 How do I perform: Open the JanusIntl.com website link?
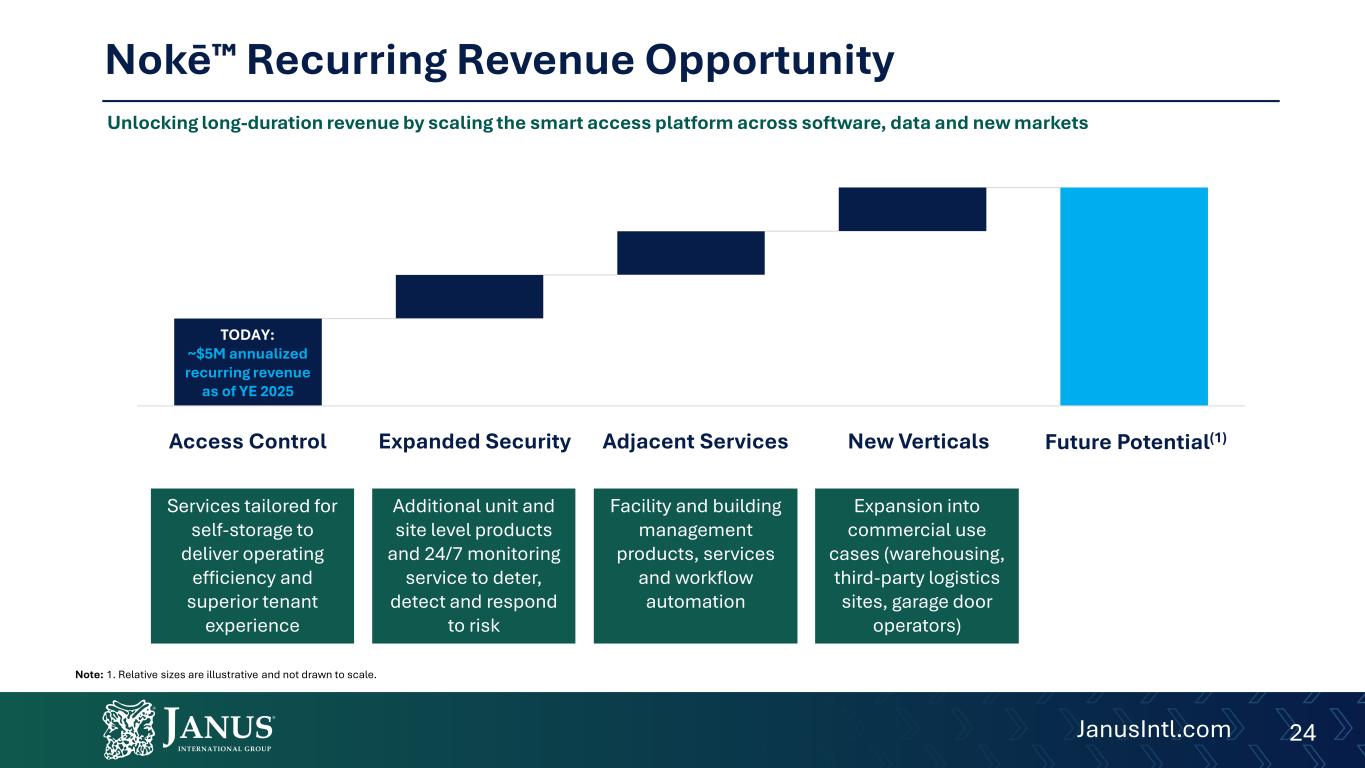[x=1153, y=729]
